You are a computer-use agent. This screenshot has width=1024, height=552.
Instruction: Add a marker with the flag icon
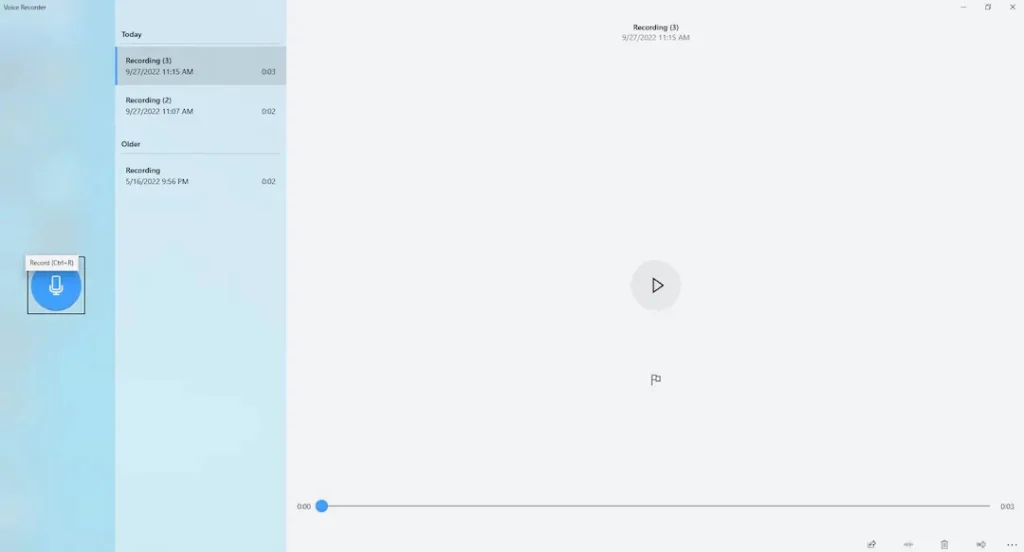(x=656, y=380)
